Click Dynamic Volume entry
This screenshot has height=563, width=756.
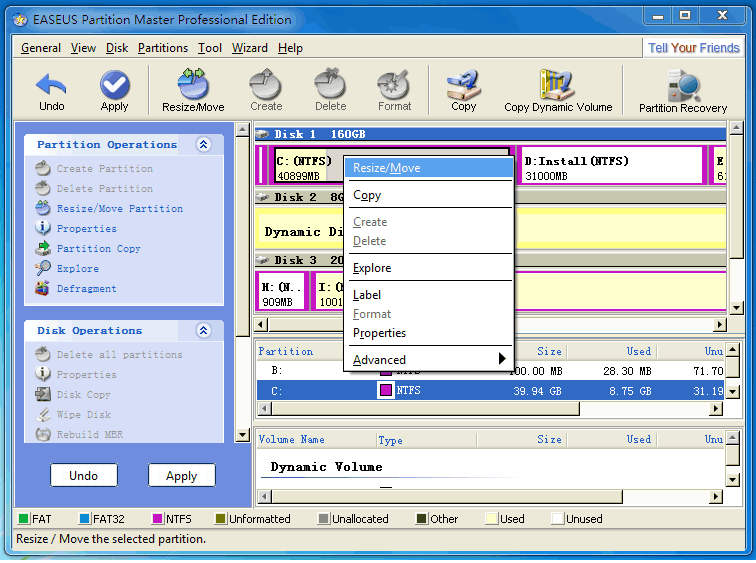pos(326,466)
